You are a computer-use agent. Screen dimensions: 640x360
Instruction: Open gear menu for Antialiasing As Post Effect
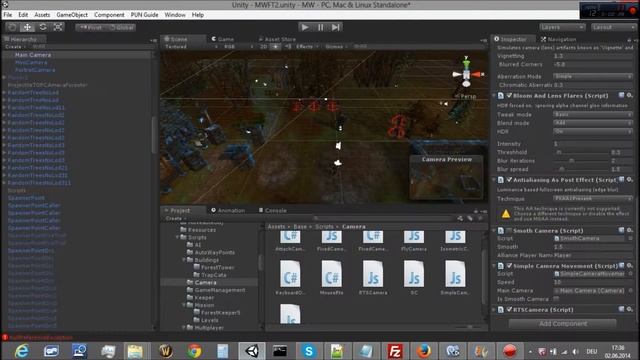(x=630, y=179)
